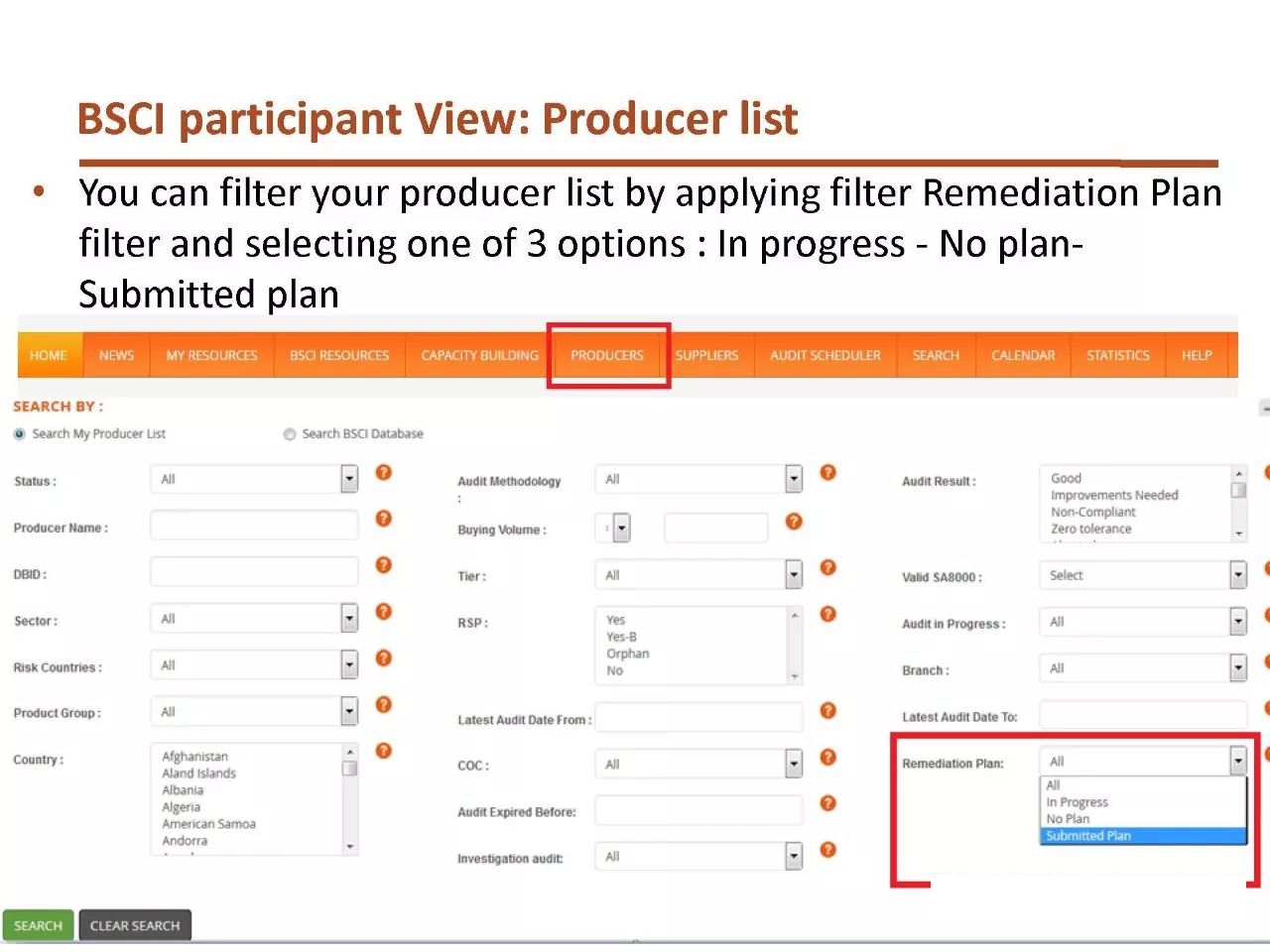Expand the Risk Countries dropdown
The image size is (1270, 952).
349,665
